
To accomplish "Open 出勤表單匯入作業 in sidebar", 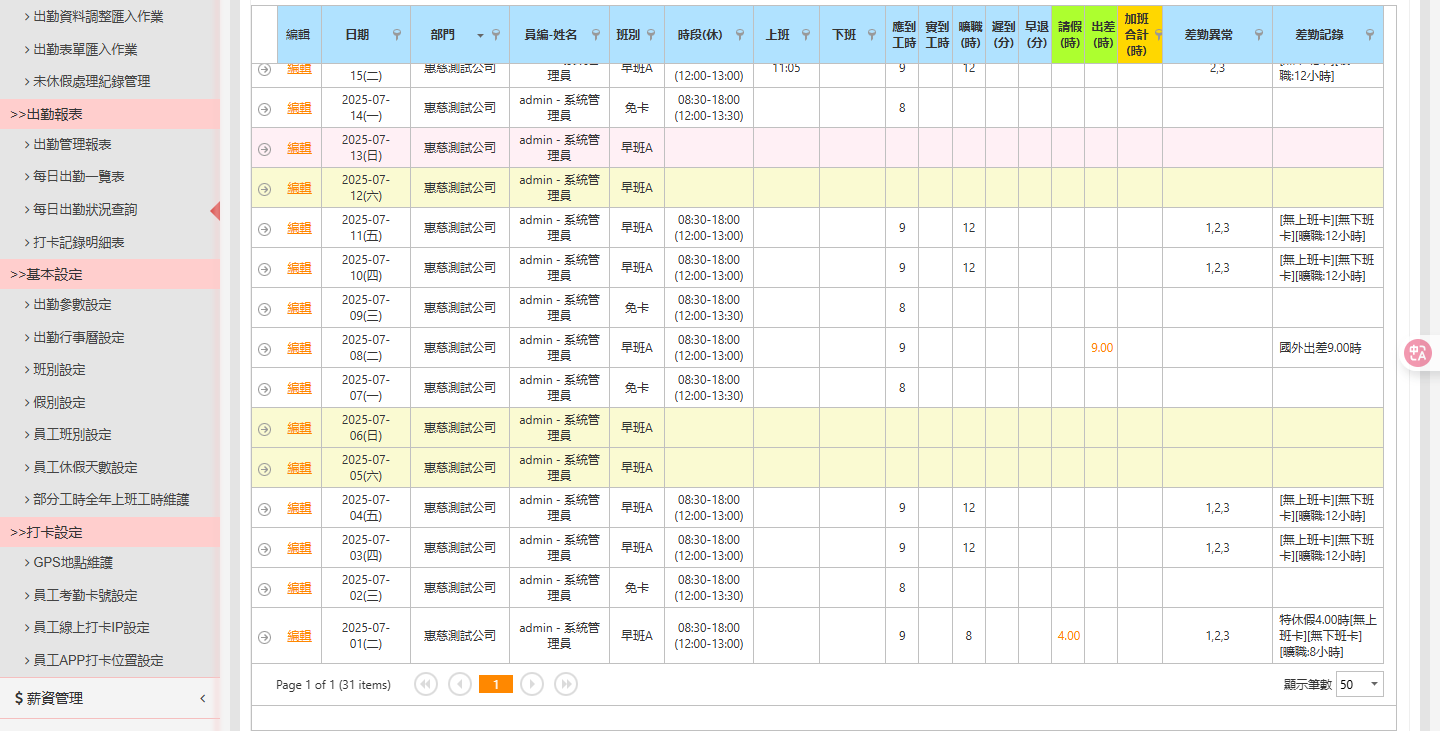I will pyautogui.click(x=85, y=49).
